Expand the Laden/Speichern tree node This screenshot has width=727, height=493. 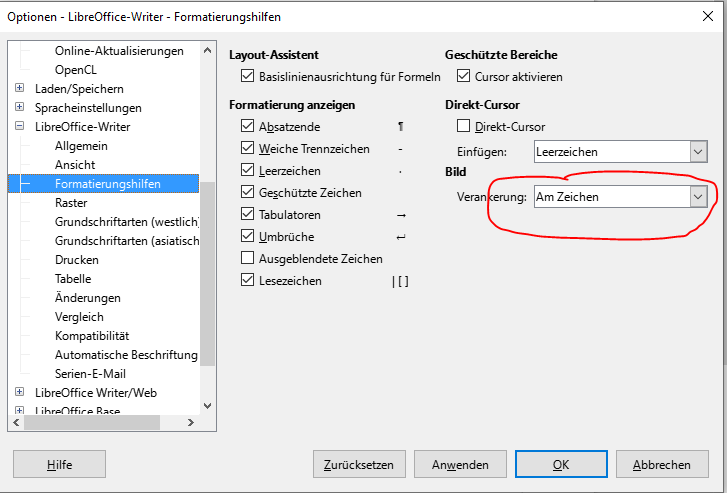point(19,88)
